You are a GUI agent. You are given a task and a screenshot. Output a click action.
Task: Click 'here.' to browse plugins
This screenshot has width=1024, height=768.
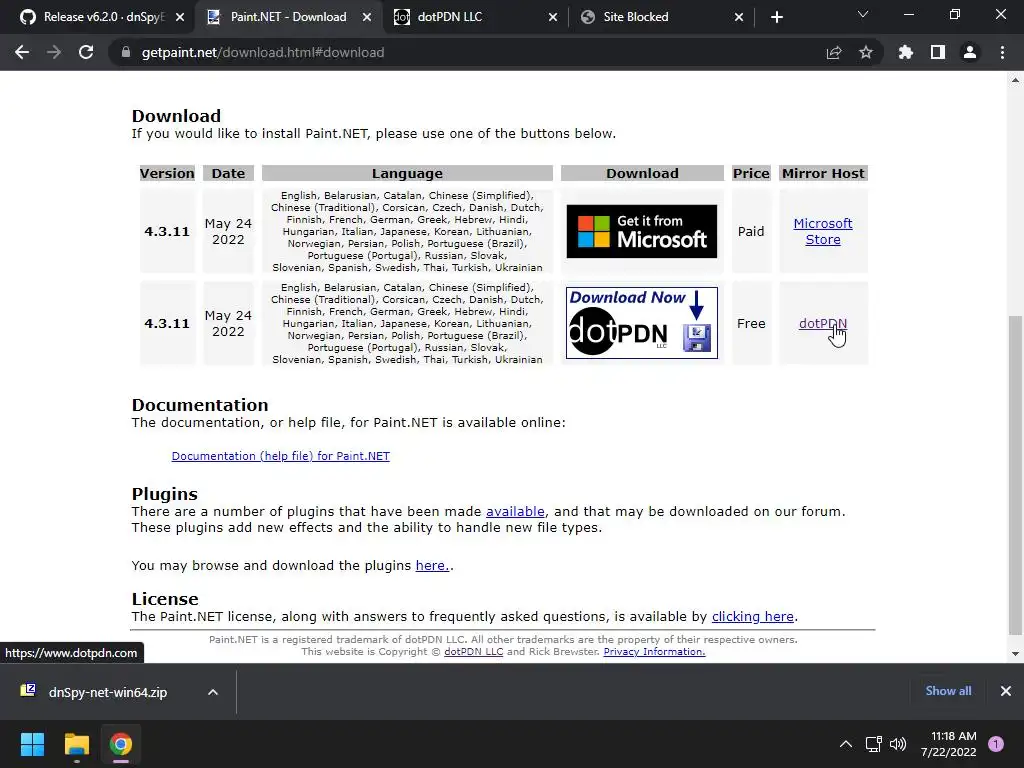point(432,566)
